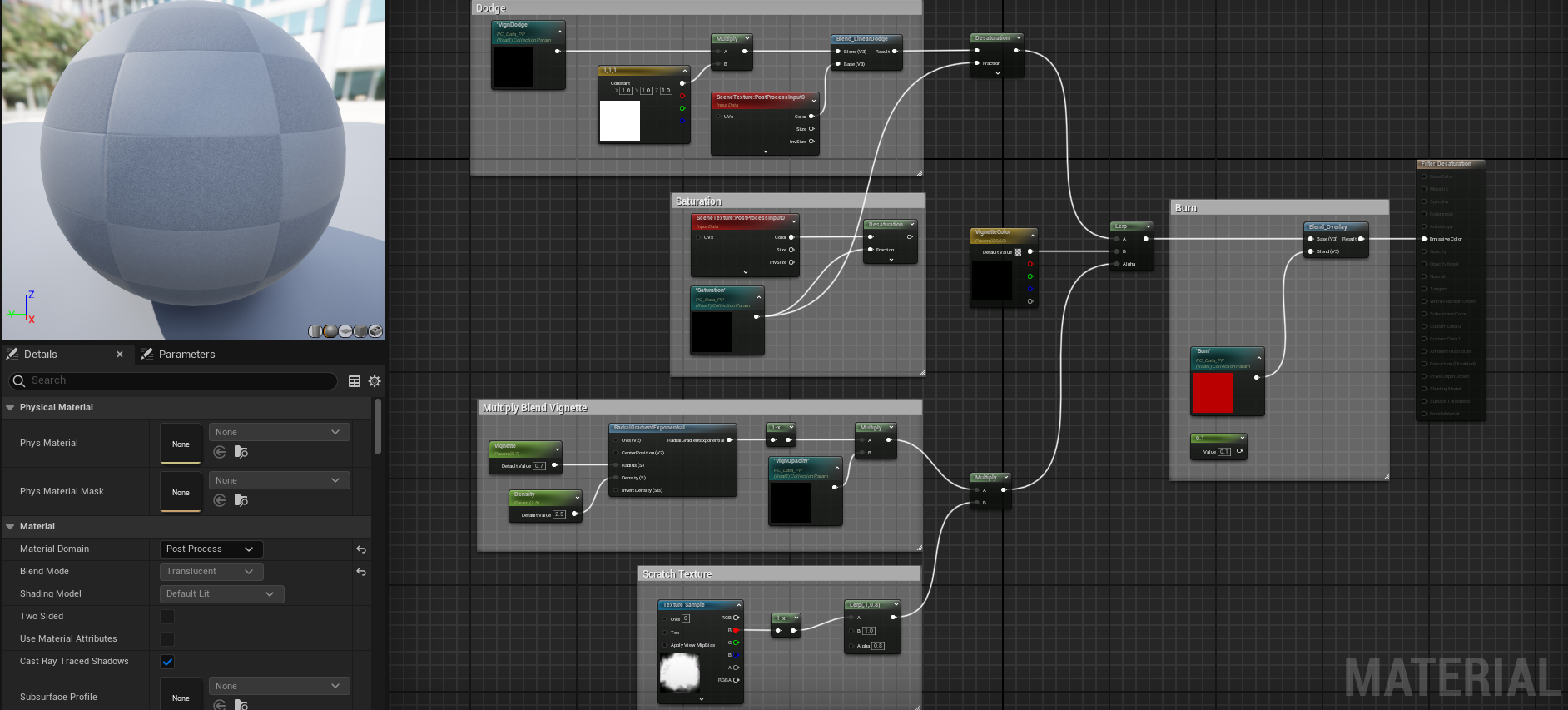The width and height of the screenshot is (1568, 710).
Task: Open Blend Mode Translucent dropdown
Action: click(x=211, y=572)
